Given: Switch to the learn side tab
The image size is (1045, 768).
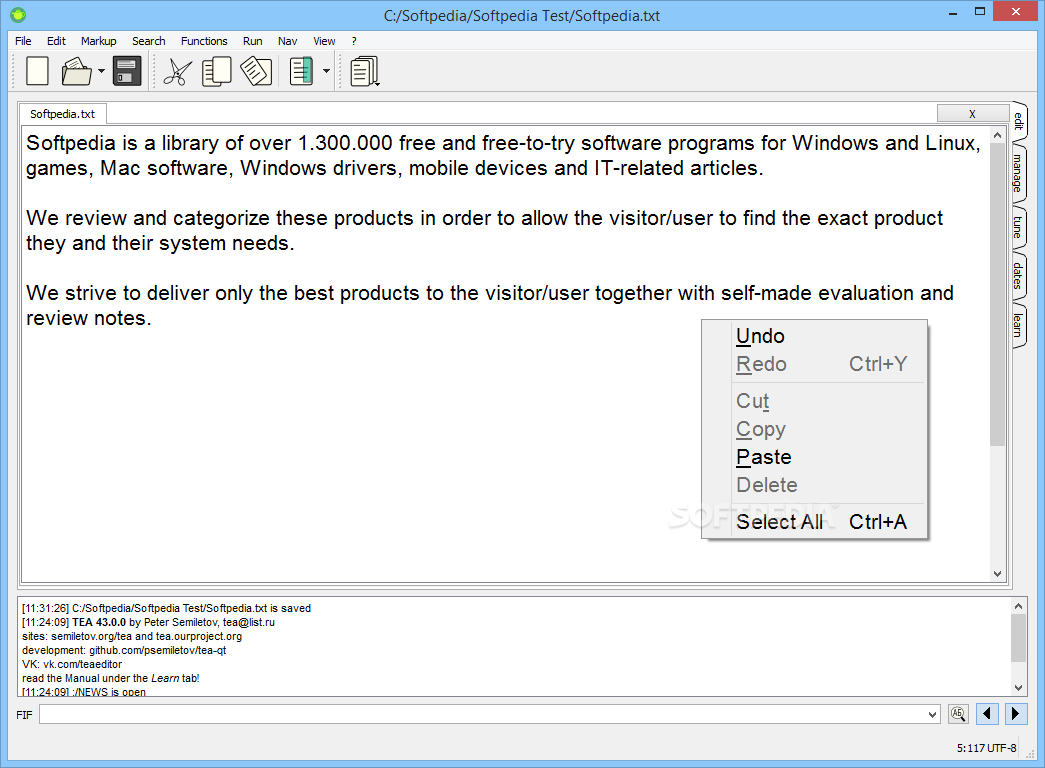Looking at the screenshot, I should tap(1019, 325).
